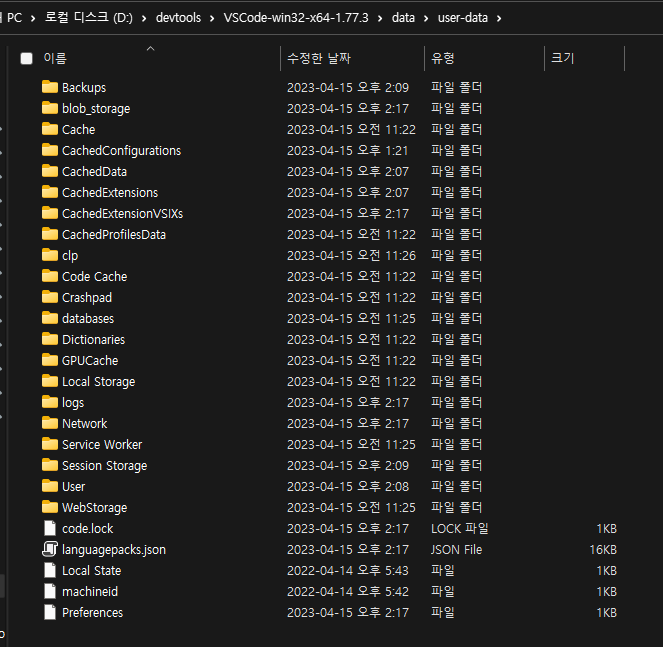663x647 pixels.
Task: Sort by the 수정한 날짜 column header
Action: tap(319, 58)
